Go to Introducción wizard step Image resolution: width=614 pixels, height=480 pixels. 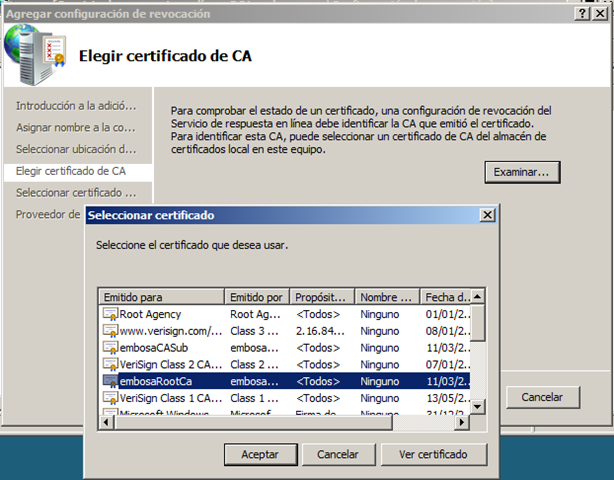click(x=76, y=105)
